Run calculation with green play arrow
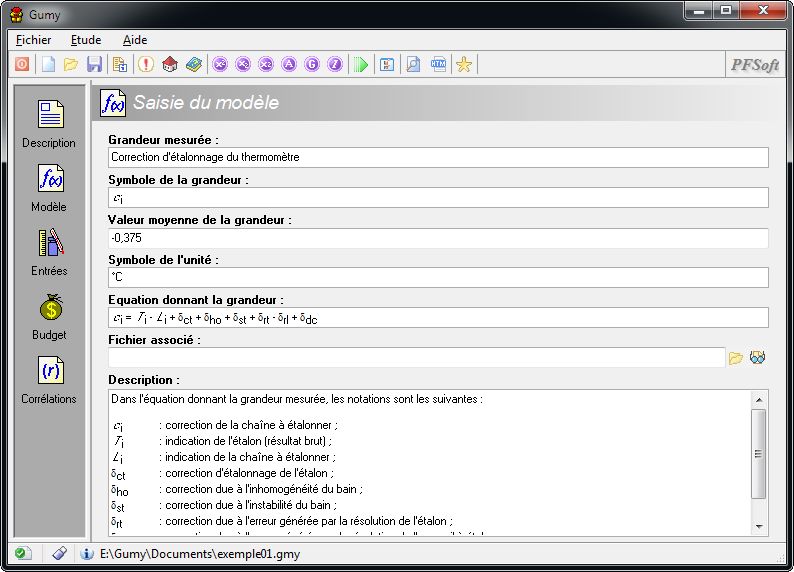This screenshot has width=794, height=572. pyautogui.click(x=361, y=64)
